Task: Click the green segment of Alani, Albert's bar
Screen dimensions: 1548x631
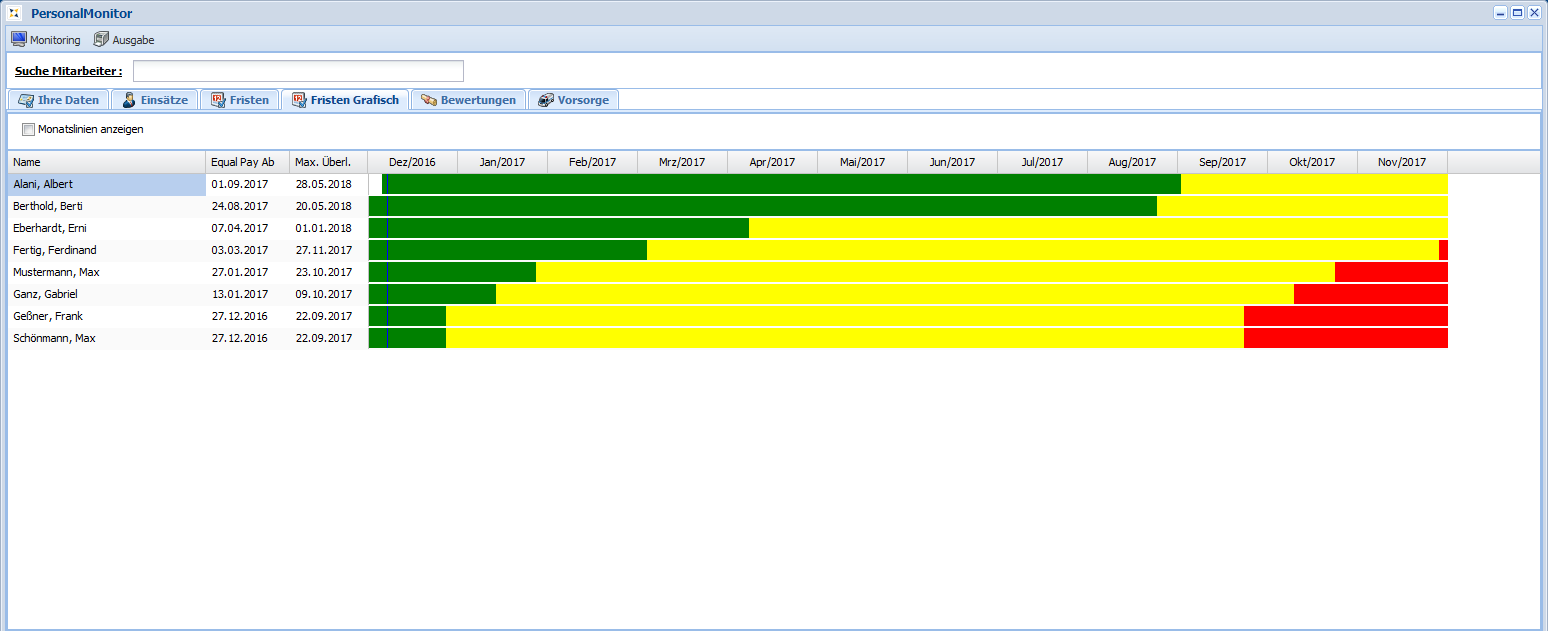Action: [x=780, y=184]
